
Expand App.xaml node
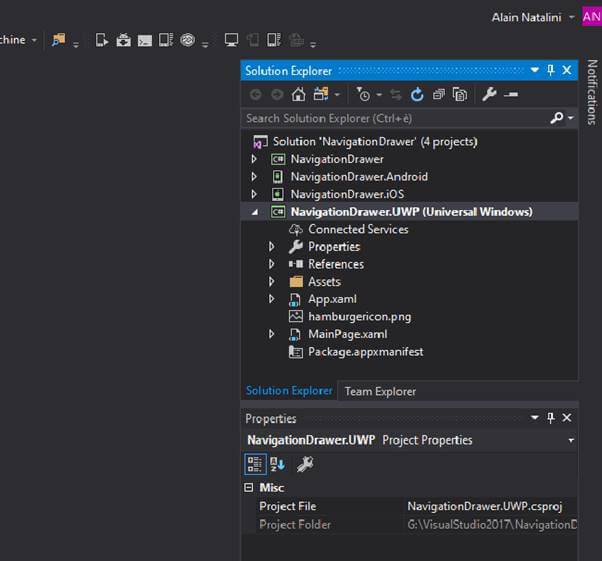tap(271, 299)
